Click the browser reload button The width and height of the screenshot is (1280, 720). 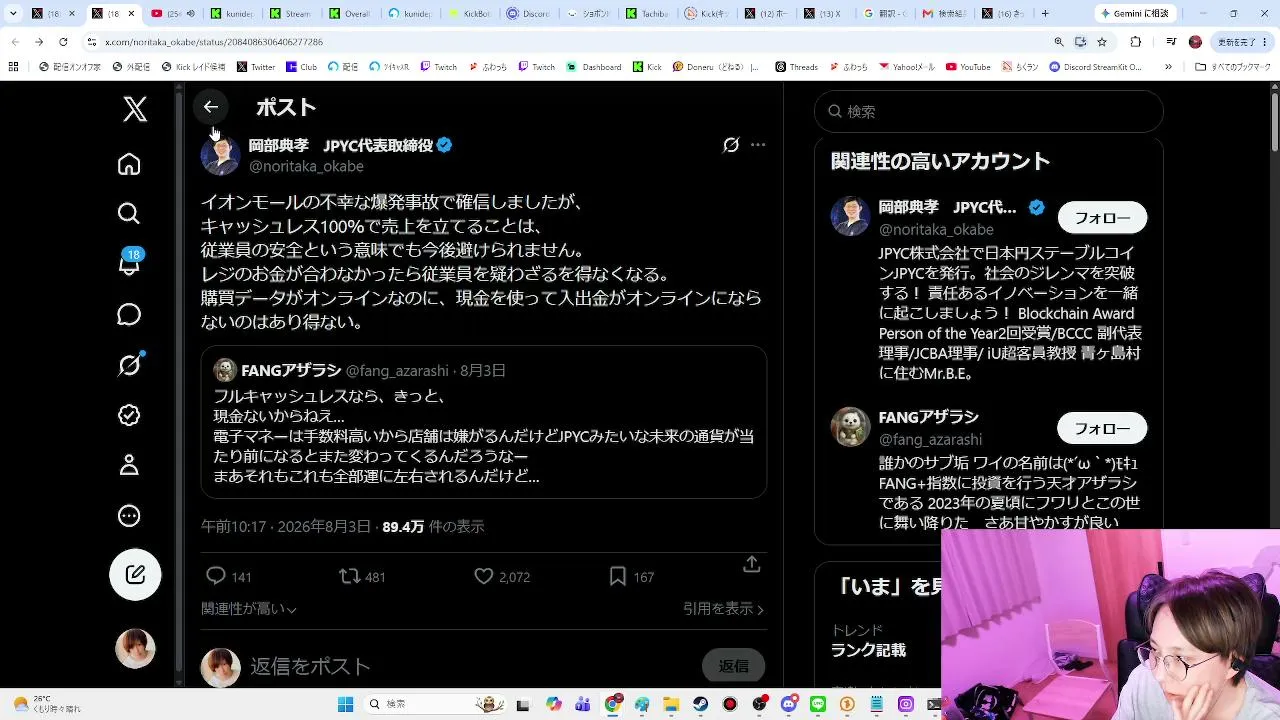click(x=63, y=42)
